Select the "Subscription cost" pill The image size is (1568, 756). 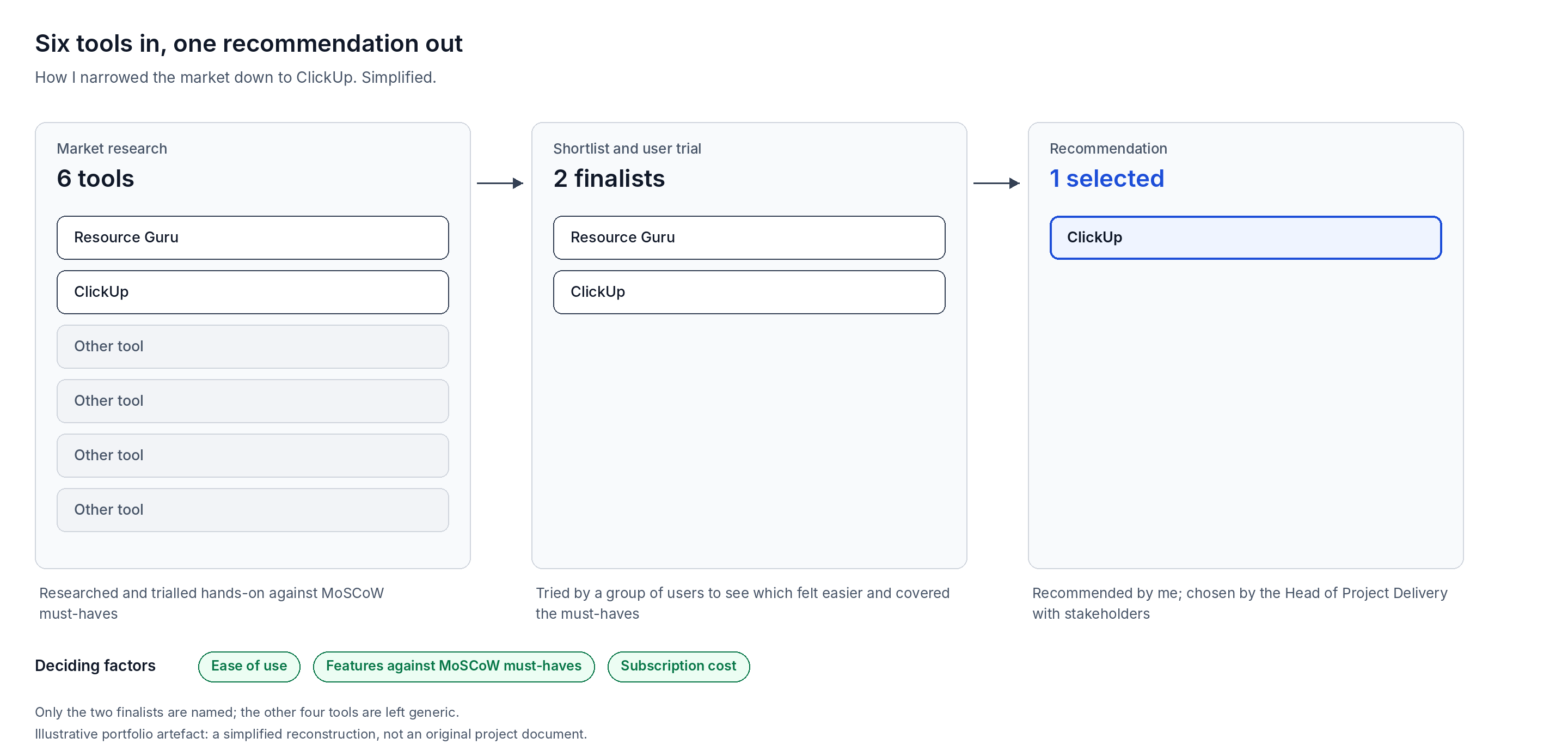coord(678,667)
